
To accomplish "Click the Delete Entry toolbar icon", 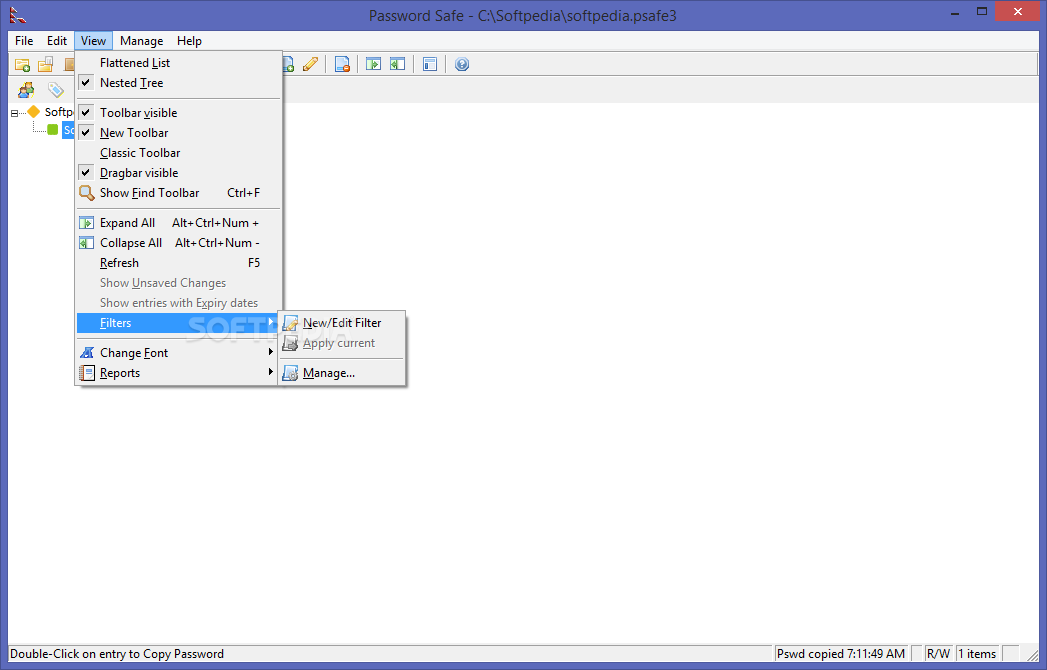I will (342, 65).
